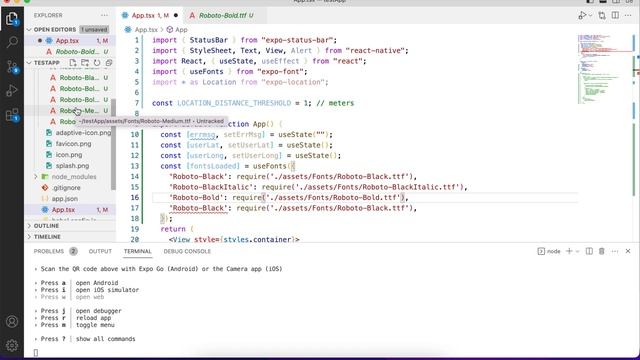Open the DEBUG CONSOLE panel tab

coord(187,251)
